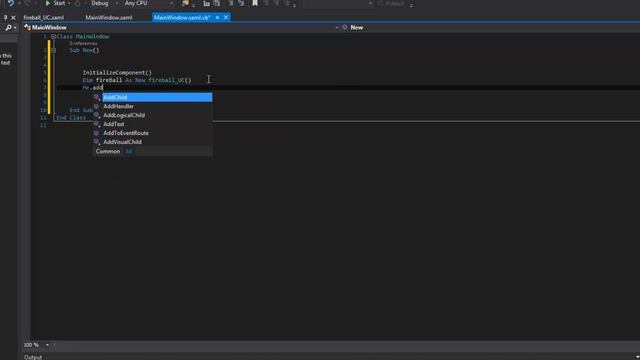
Task: Switch IntelliSense filter to Common tab
Action: 108,151
